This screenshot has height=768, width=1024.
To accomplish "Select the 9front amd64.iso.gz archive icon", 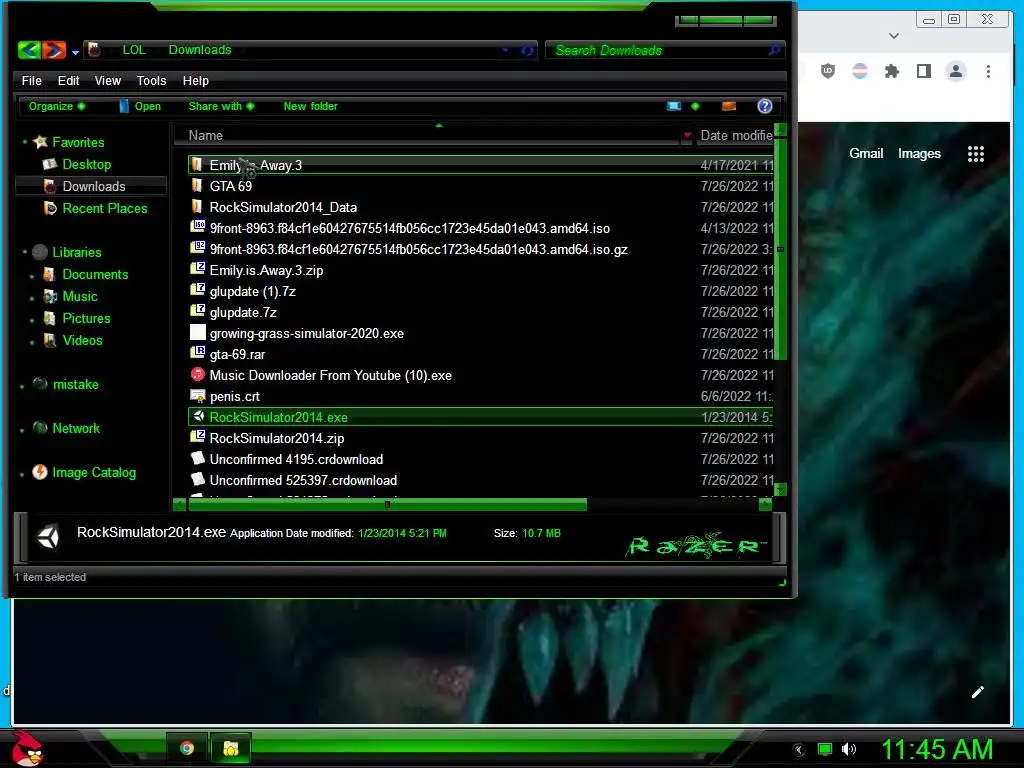I will 197,248.
